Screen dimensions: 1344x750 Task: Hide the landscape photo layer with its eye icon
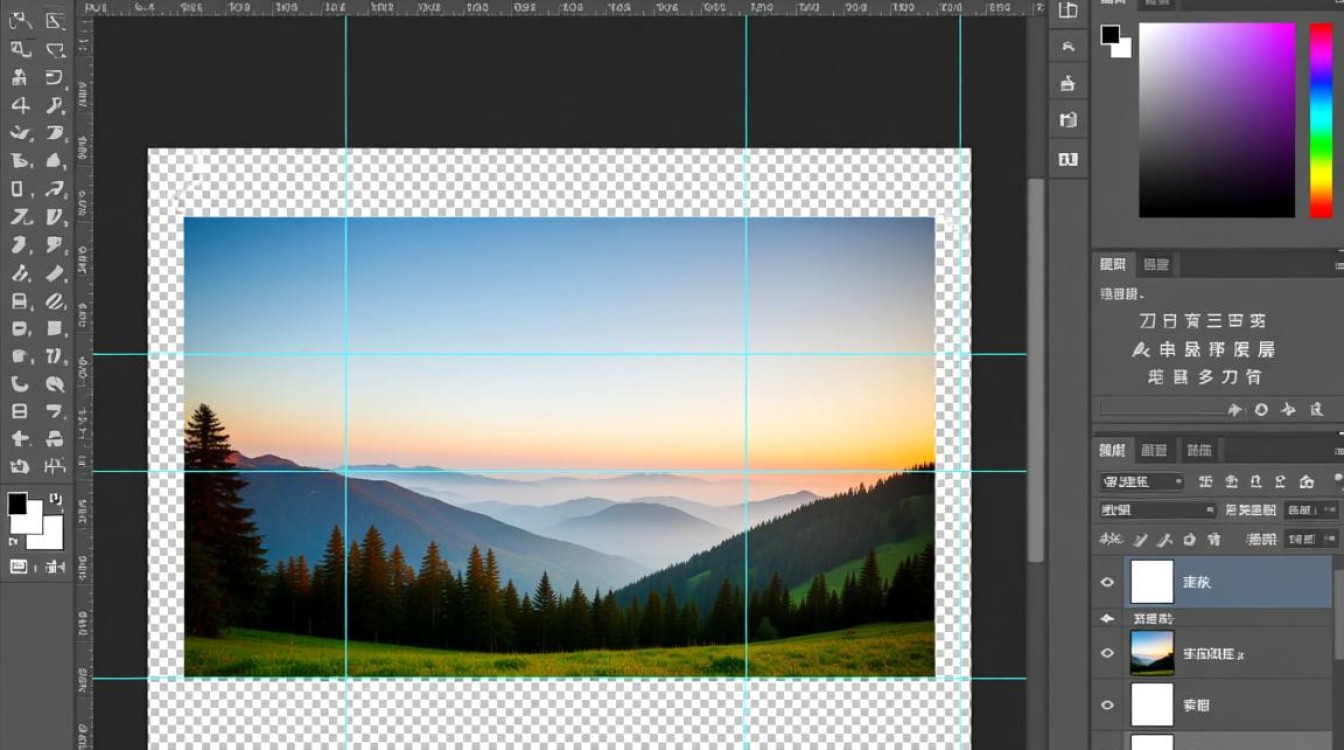click(x=1107, y=654)
